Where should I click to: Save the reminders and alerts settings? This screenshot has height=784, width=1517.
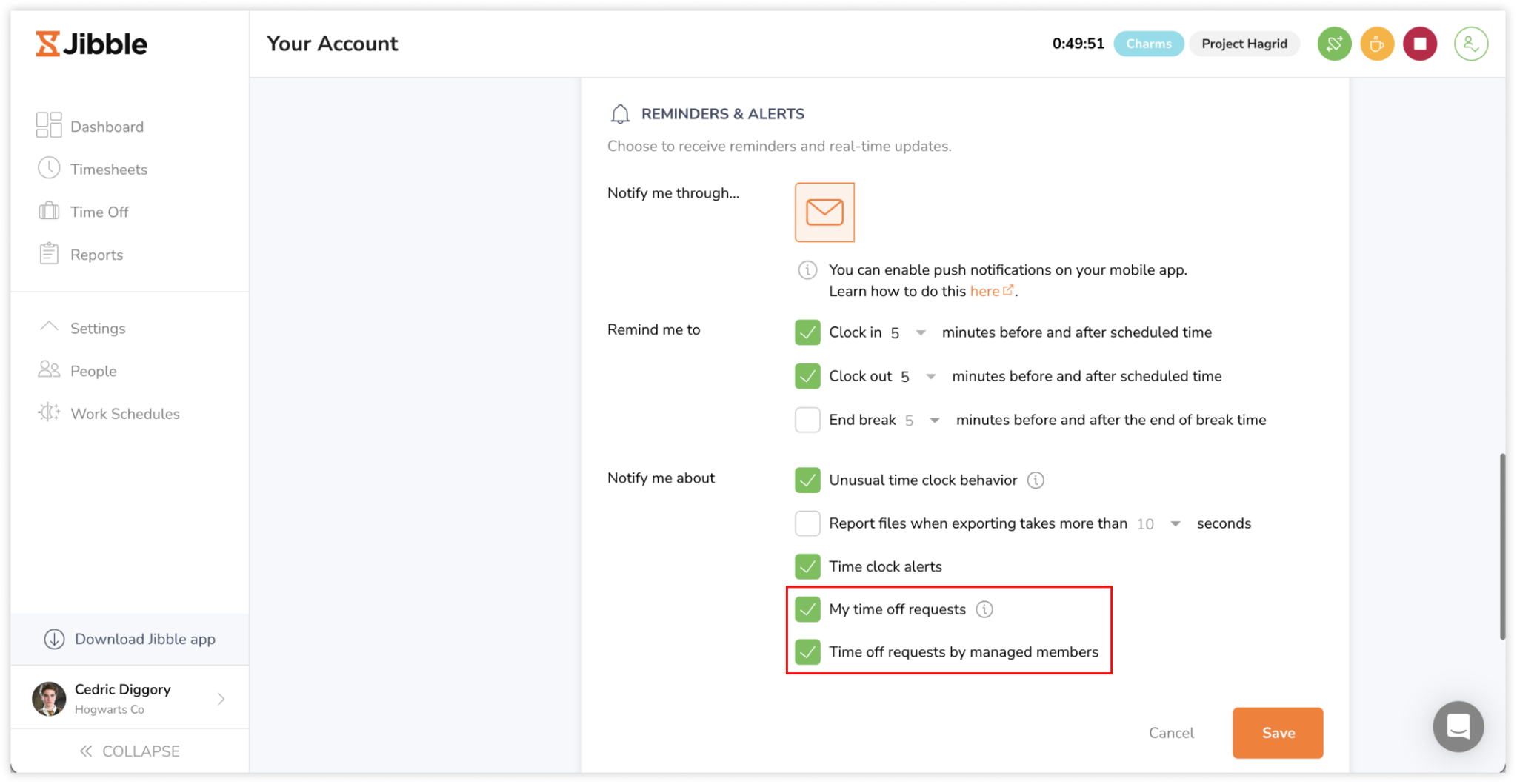1277,733
